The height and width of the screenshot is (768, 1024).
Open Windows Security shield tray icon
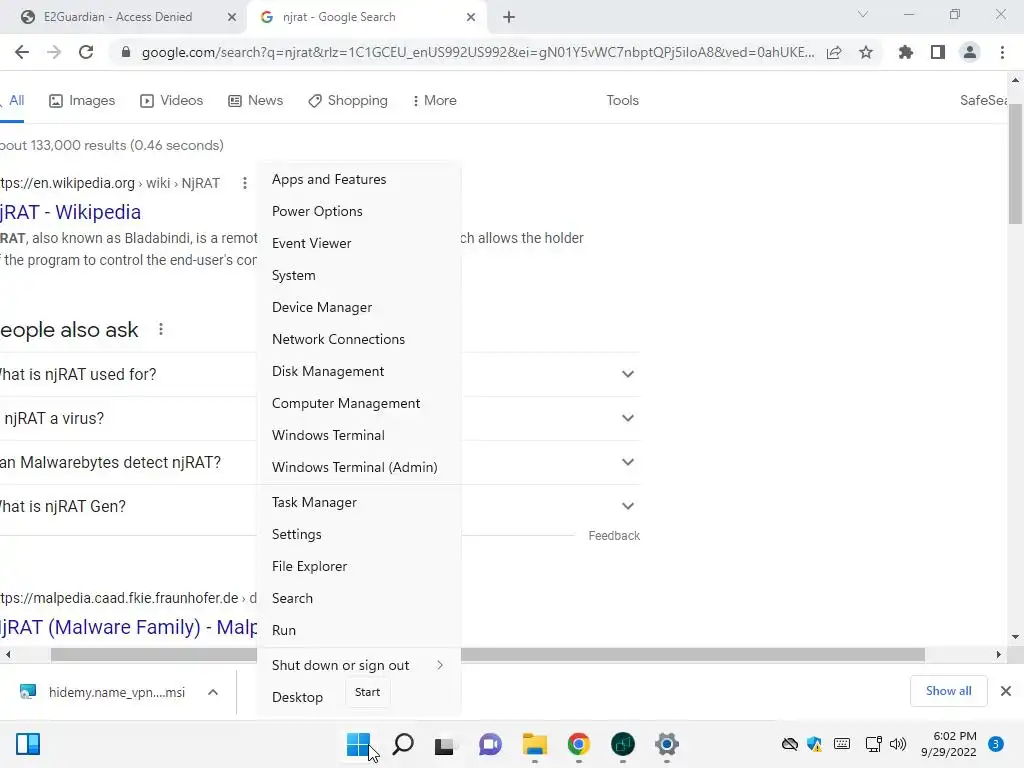tap(814, 744)
